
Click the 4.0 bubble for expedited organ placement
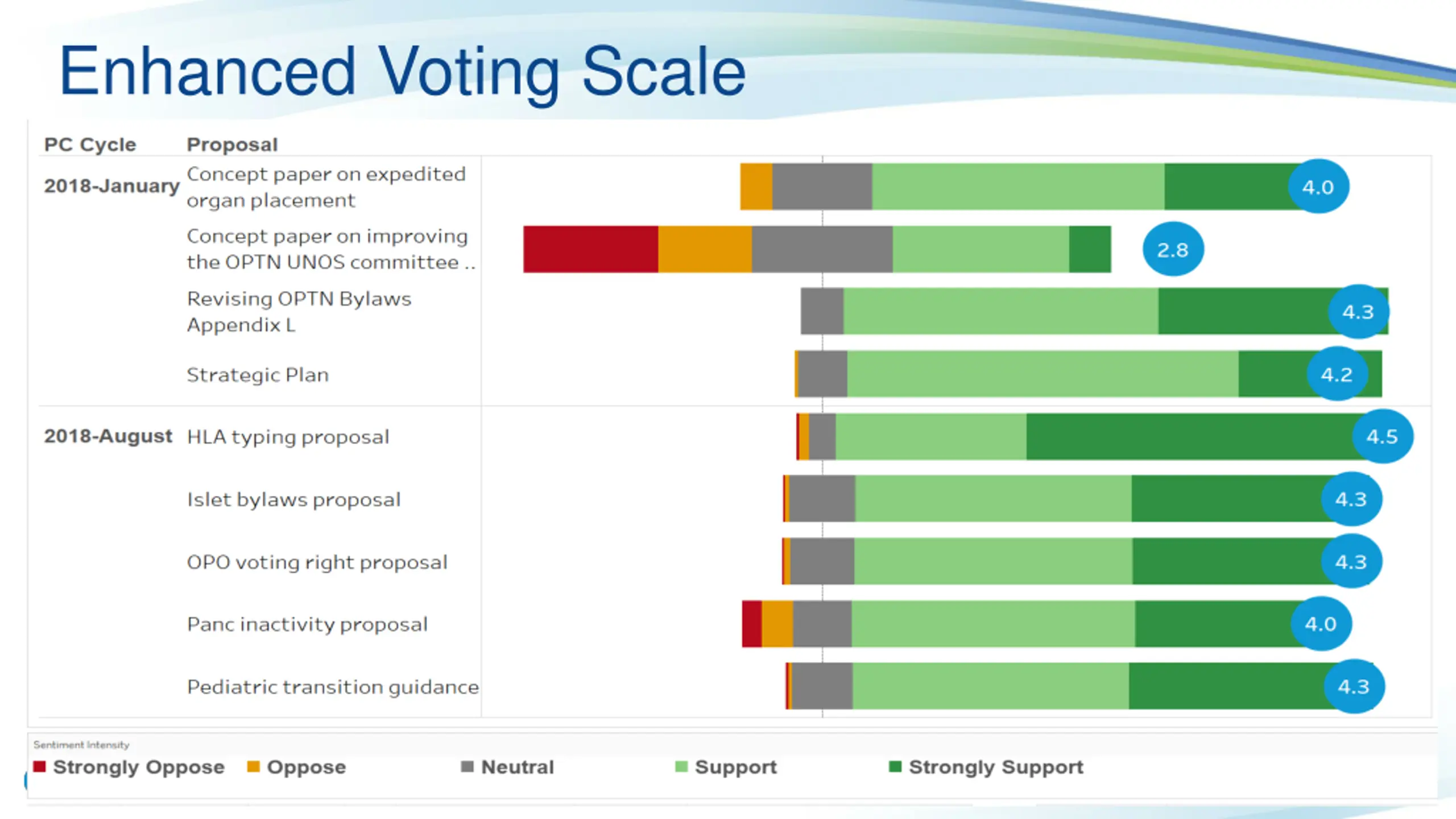tap(1318, 187)
